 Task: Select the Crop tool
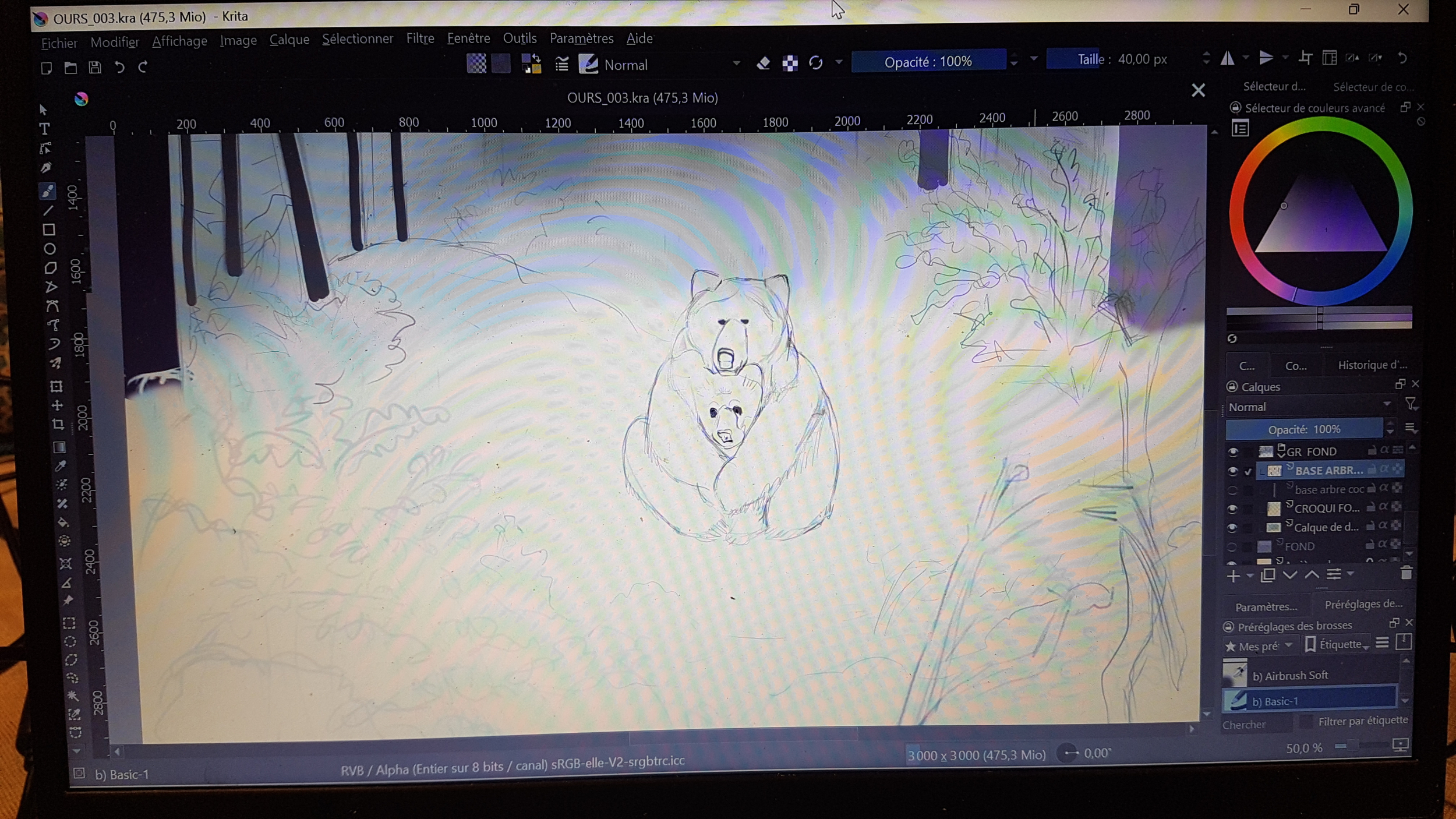click(58, 425)
